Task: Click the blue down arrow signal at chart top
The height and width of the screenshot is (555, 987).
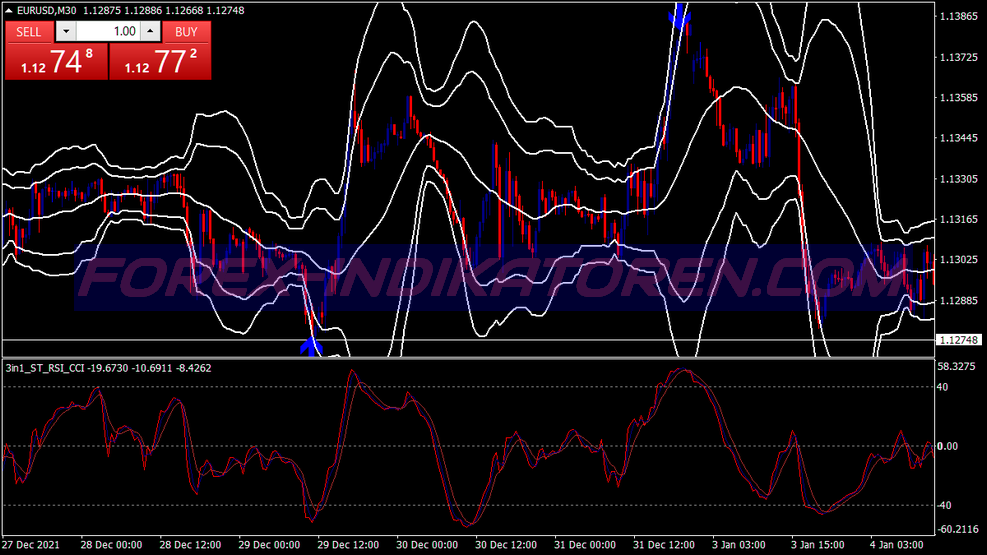Action: pyautogui.click(x=679, y=15)
